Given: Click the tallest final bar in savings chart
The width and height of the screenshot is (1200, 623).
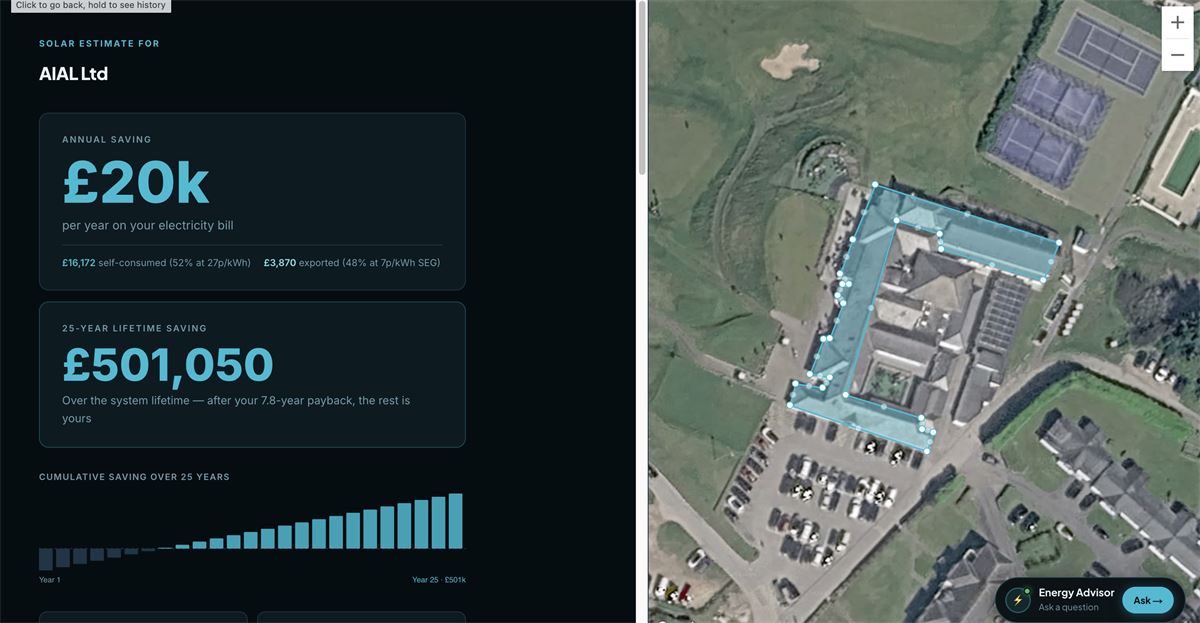Looking at the screenshot, I should coord(455,521).
